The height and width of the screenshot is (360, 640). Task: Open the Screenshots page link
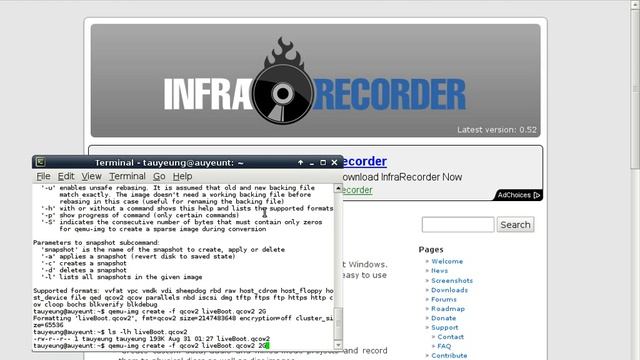pos(452,280)
